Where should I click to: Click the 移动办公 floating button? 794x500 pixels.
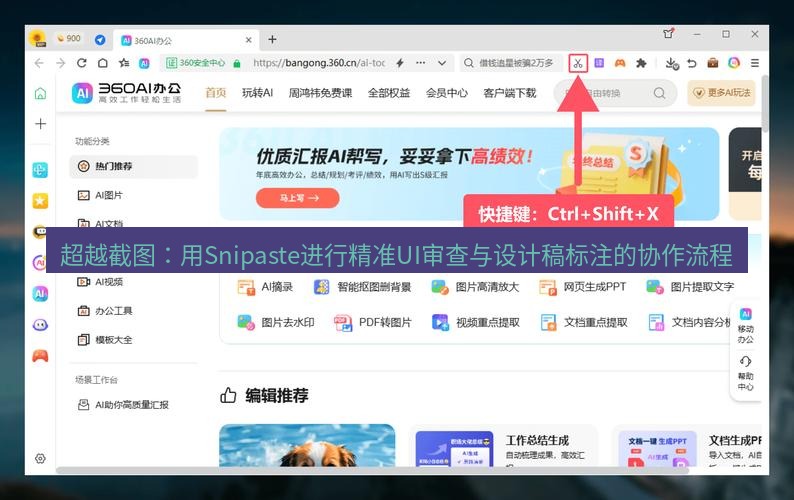click(745, 325)
